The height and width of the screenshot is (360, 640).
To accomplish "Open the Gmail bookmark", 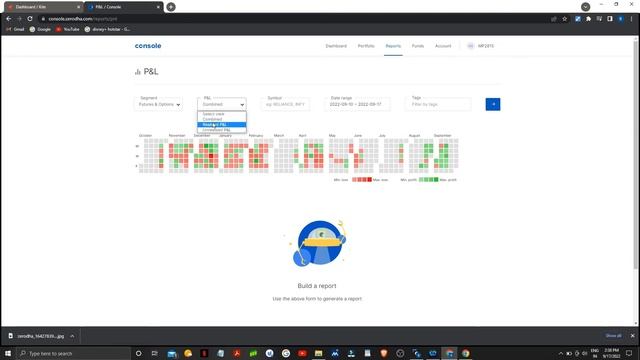I will point(15,29).
